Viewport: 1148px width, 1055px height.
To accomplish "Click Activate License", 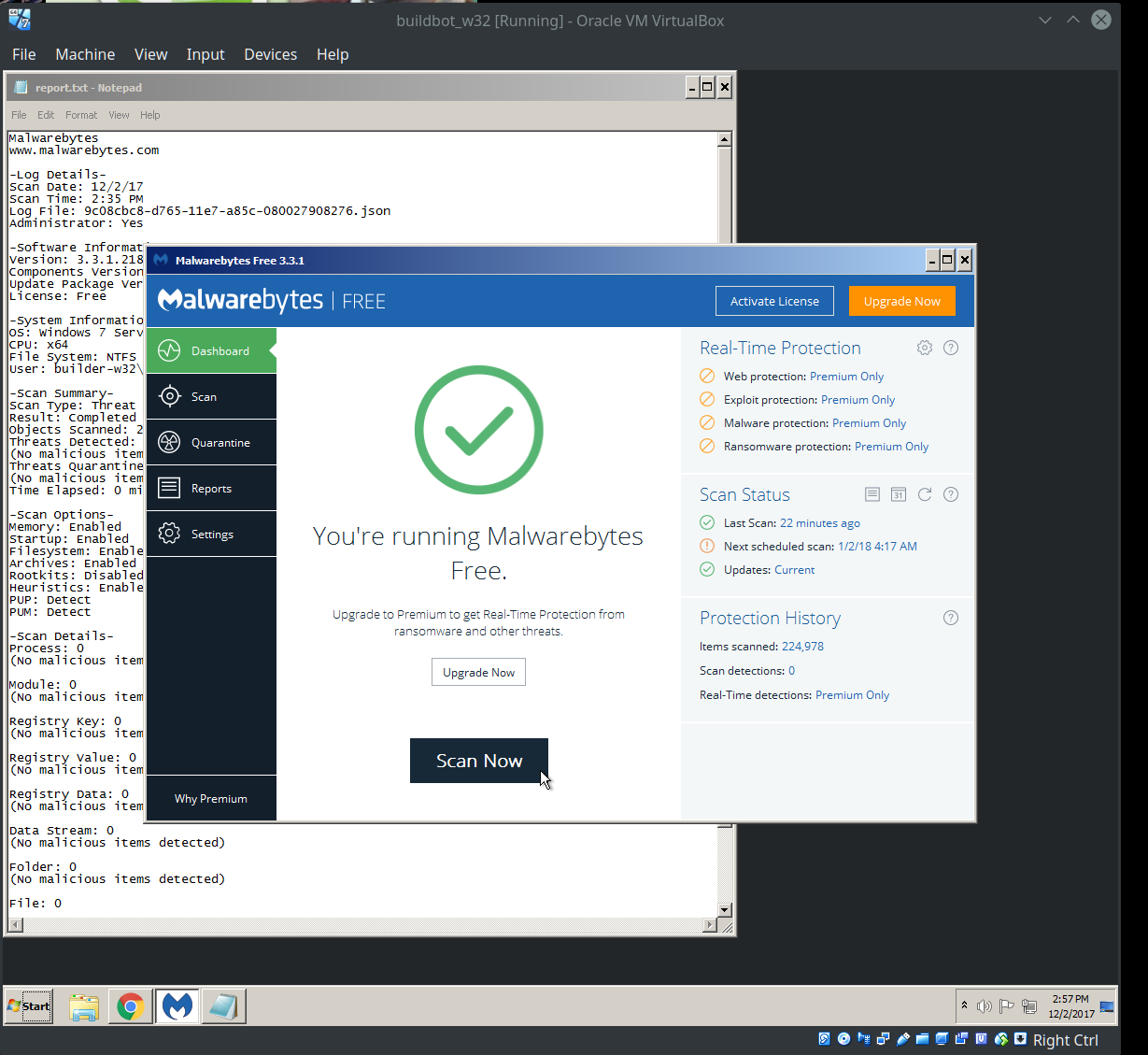I will pyautogui.click(x=773, y=300).
